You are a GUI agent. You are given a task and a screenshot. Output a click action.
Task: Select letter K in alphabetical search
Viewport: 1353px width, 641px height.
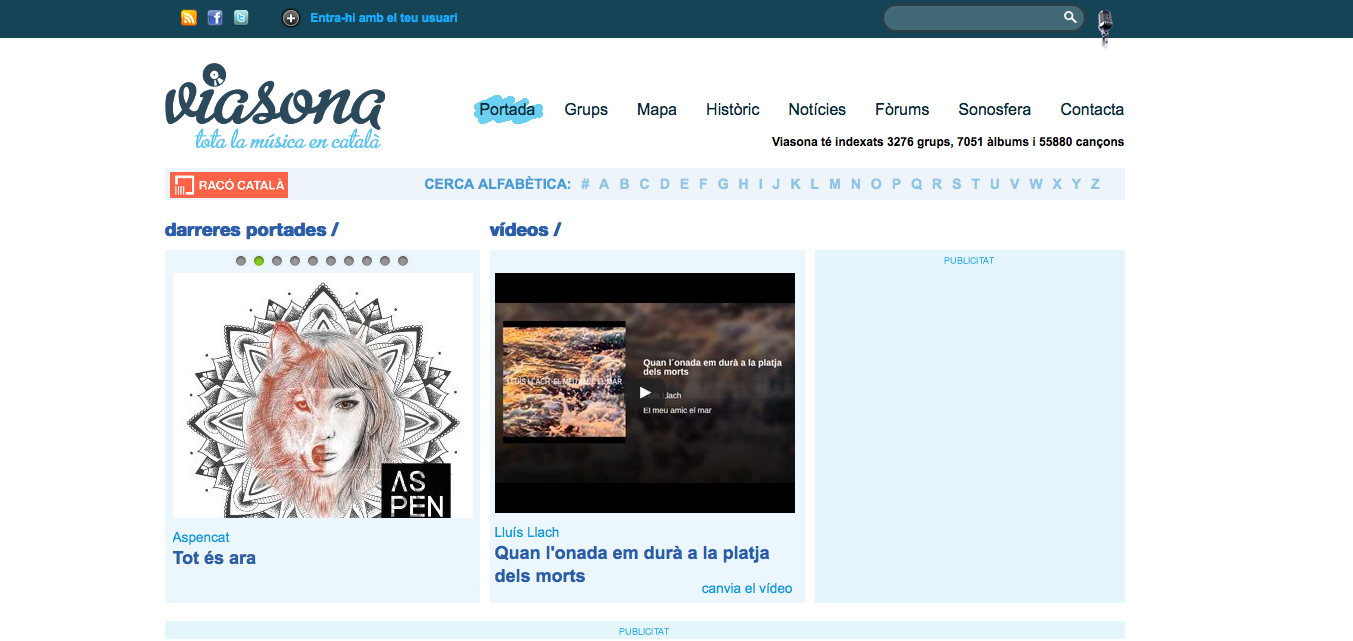(796, 184)
